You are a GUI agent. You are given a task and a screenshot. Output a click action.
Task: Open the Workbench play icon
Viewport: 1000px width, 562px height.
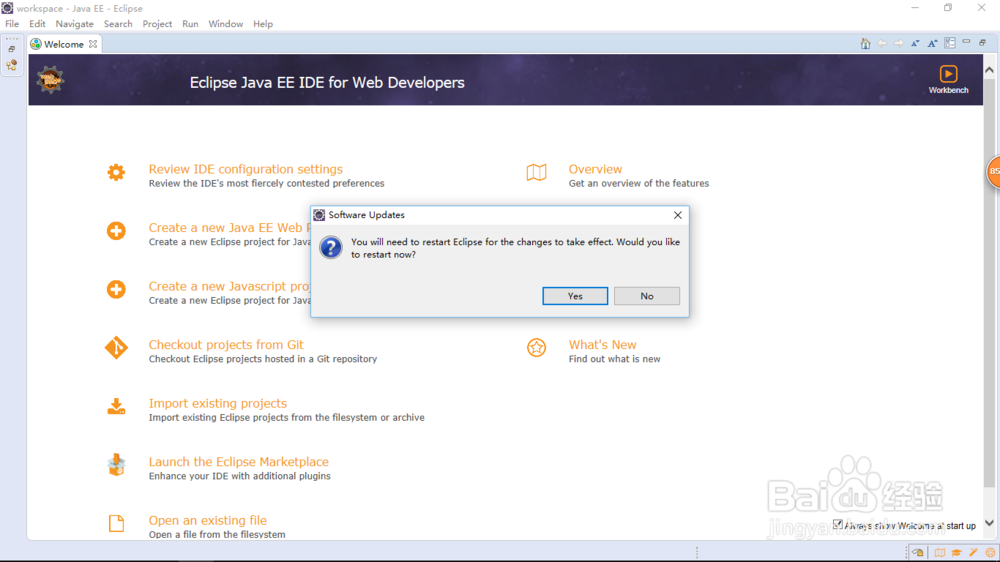tap(948, 73)
